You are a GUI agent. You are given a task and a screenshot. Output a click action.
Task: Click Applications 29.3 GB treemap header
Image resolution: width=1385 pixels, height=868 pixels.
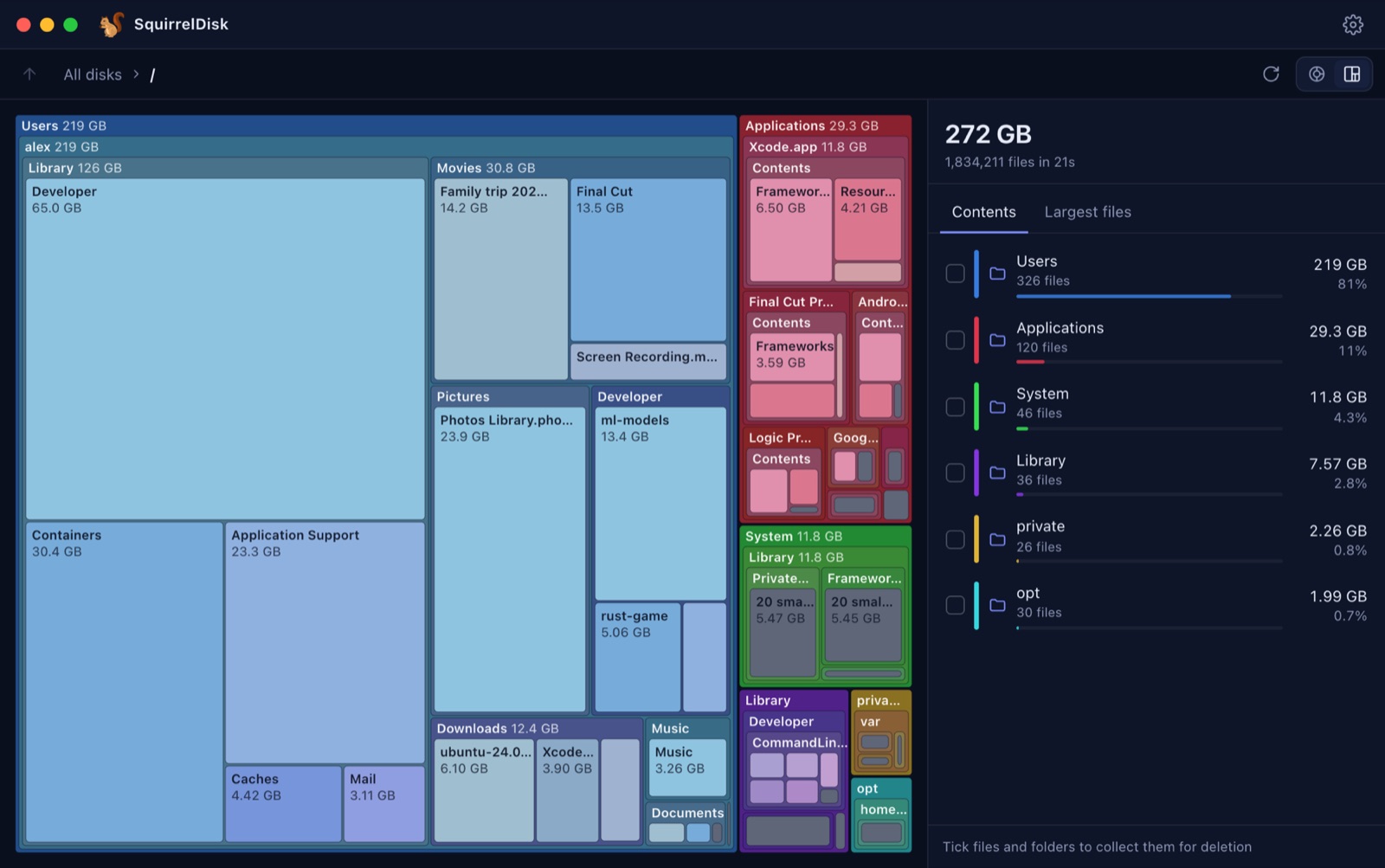825,125
